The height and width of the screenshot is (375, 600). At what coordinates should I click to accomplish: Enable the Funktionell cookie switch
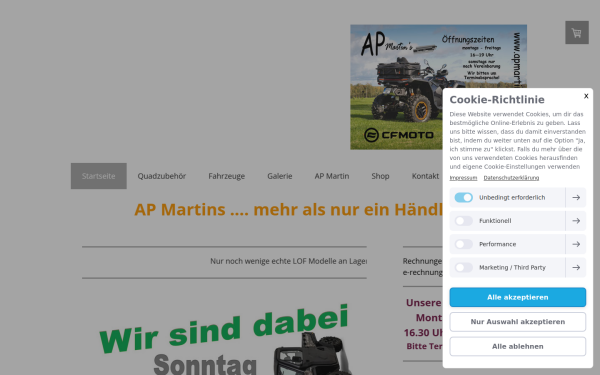pos(463,221)
